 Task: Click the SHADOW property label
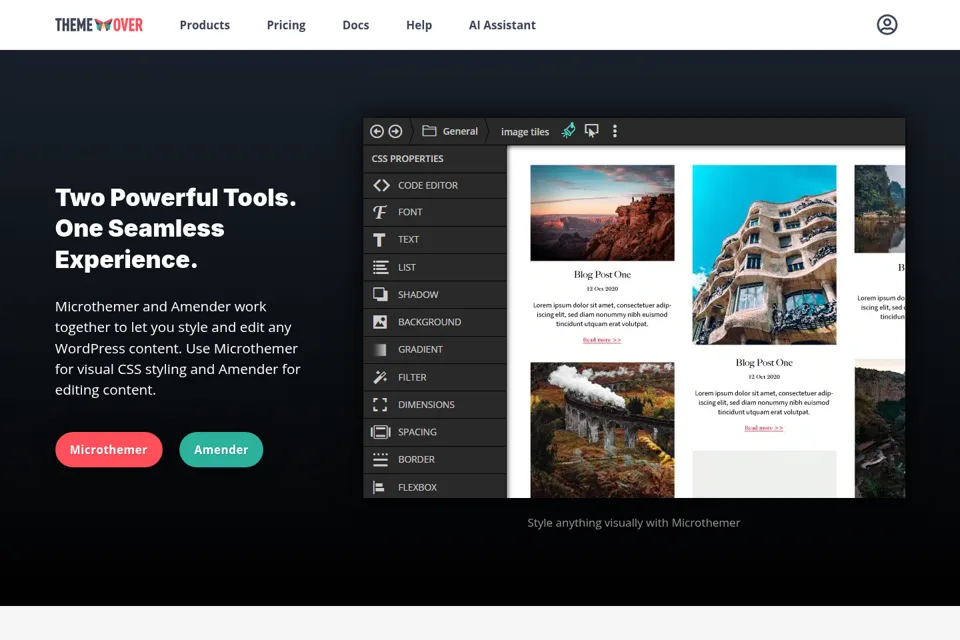418,295
